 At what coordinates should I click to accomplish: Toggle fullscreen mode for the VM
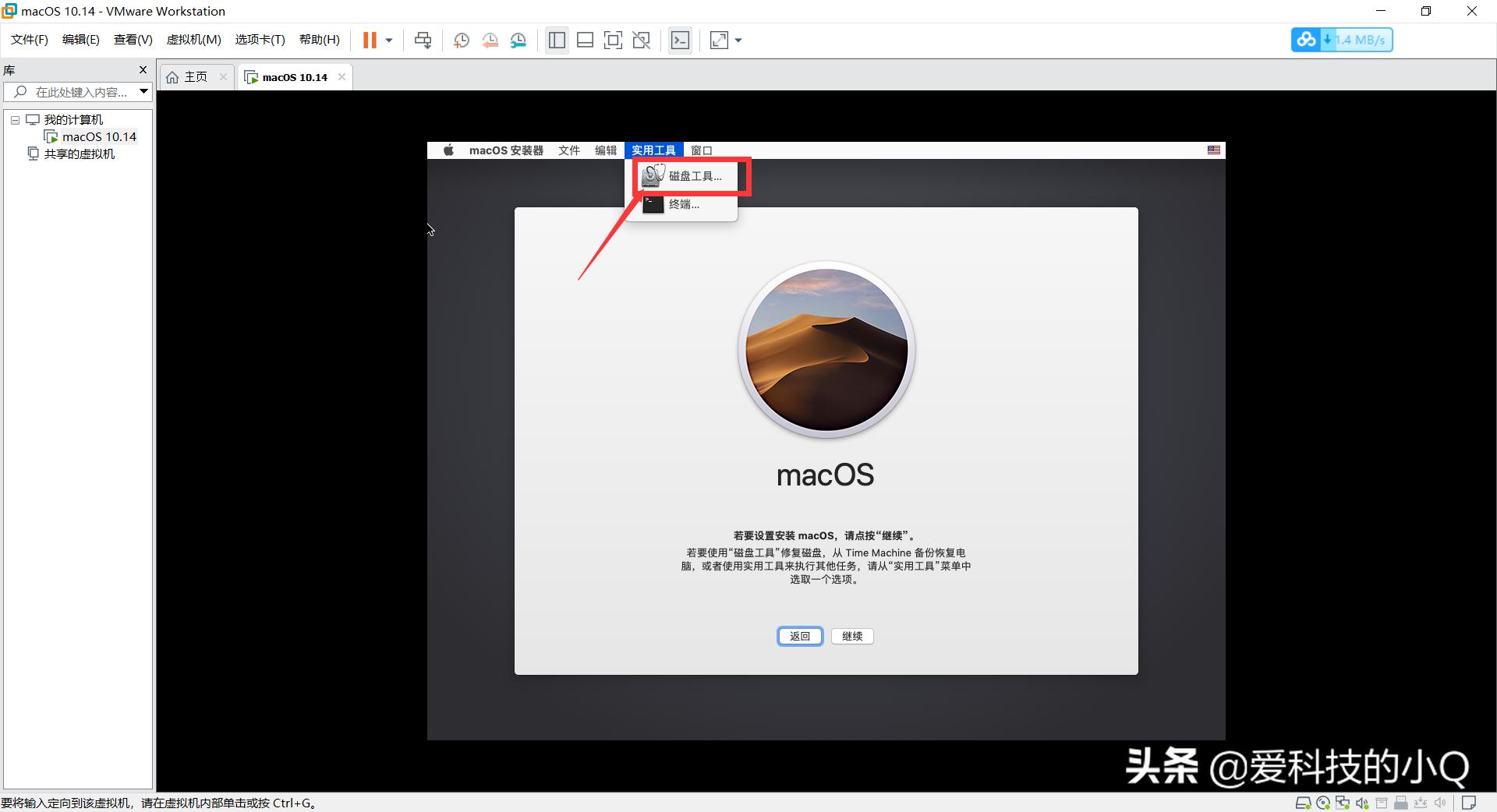point(614,40)
